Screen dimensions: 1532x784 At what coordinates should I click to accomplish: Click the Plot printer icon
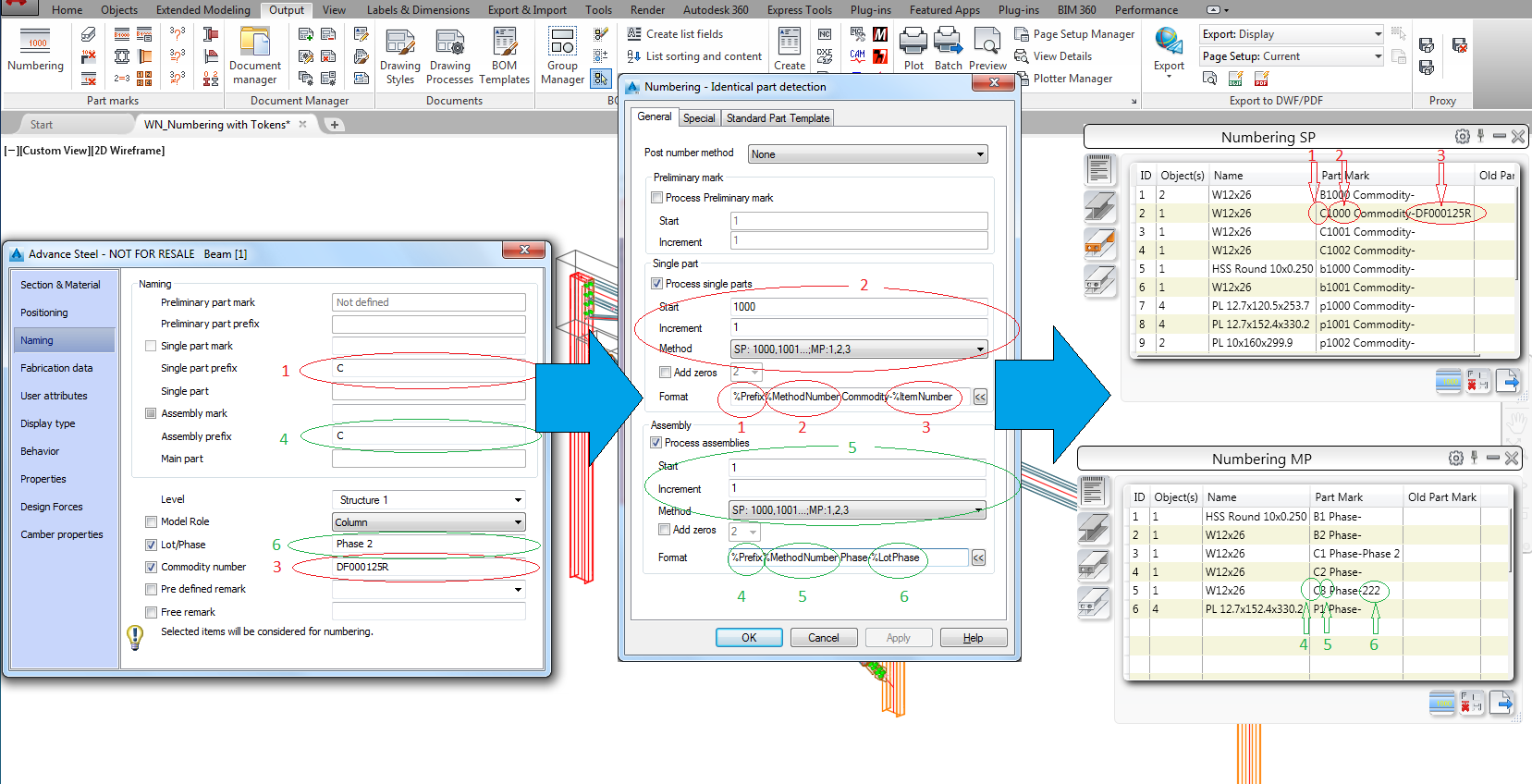[x=913, y=49]
